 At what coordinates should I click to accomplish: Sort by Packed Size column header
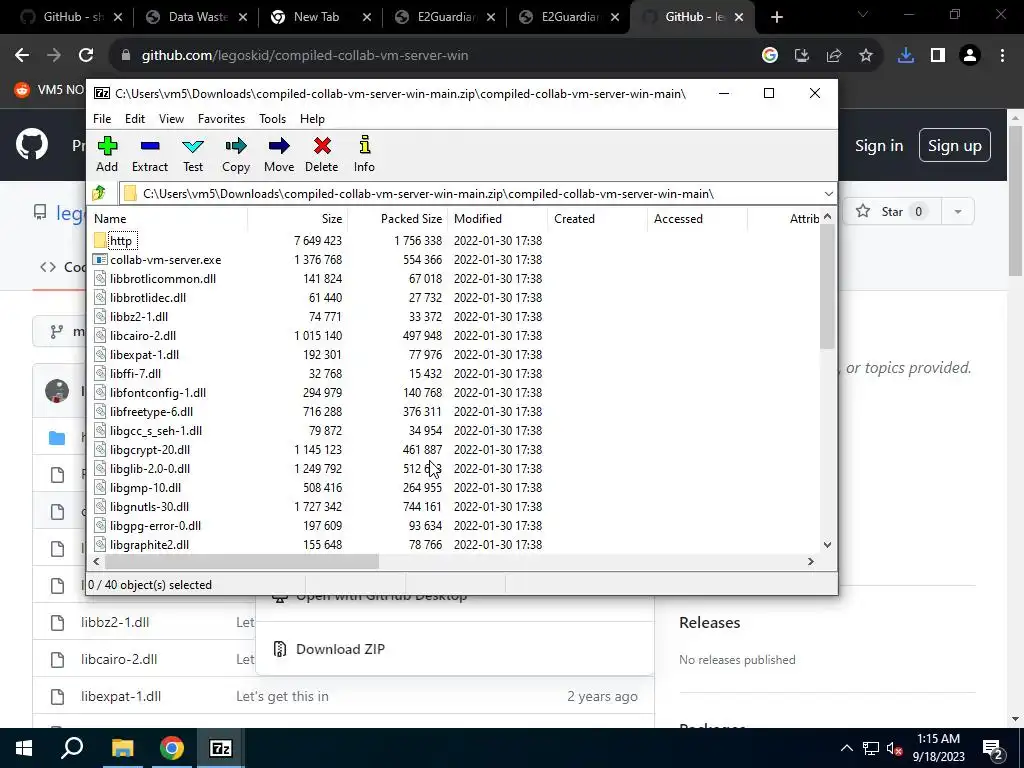click(x=397, y=219)
